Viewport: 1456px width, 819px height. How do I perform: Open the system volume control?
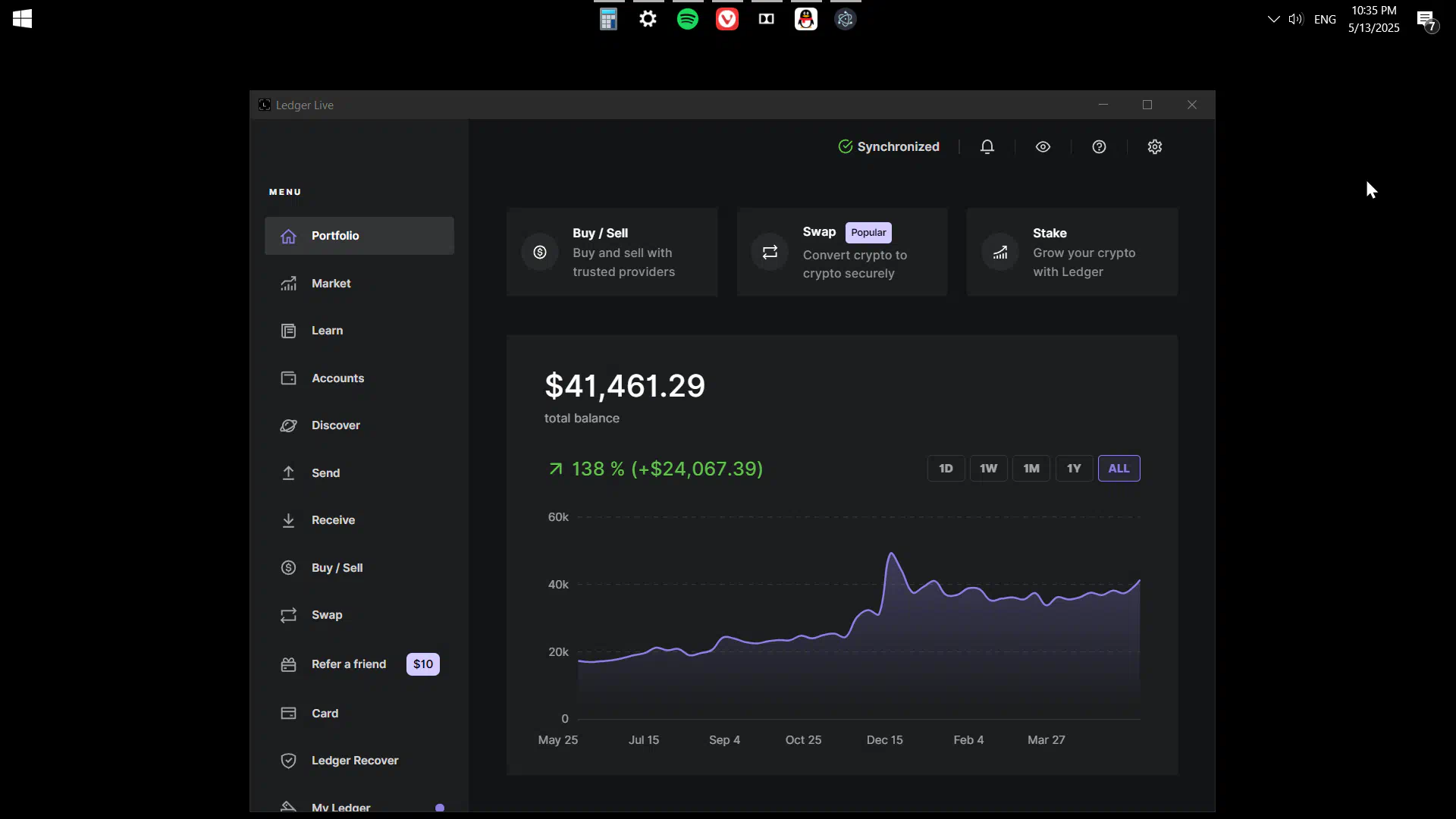pyautogui.click(x=1295, y=19)
